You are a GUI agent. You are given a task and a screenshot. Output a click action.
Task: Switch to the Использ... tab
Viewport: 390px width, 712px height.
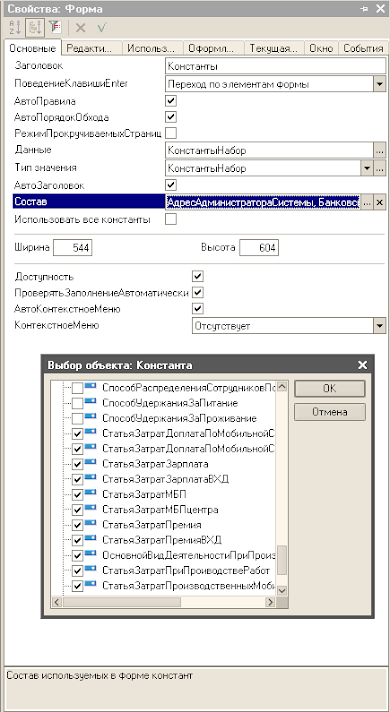pyautogui.click(x=152, y=48)
